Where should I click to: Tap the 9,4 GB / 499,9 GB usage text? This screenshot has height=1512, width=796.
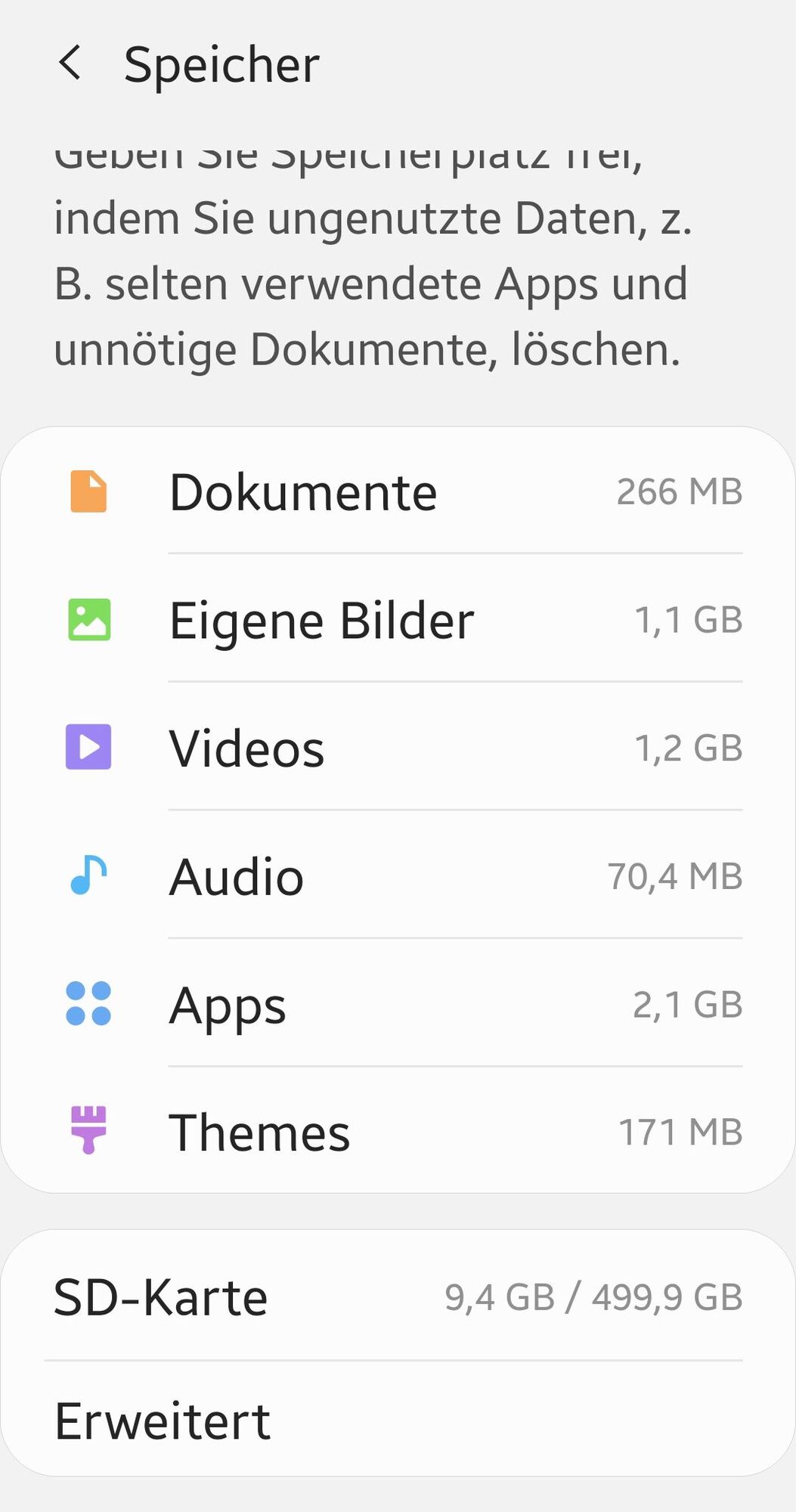click(593, 1297)
